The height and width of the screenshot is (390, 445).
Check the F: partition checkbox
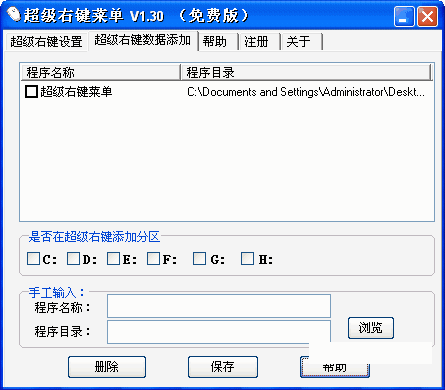153,258
